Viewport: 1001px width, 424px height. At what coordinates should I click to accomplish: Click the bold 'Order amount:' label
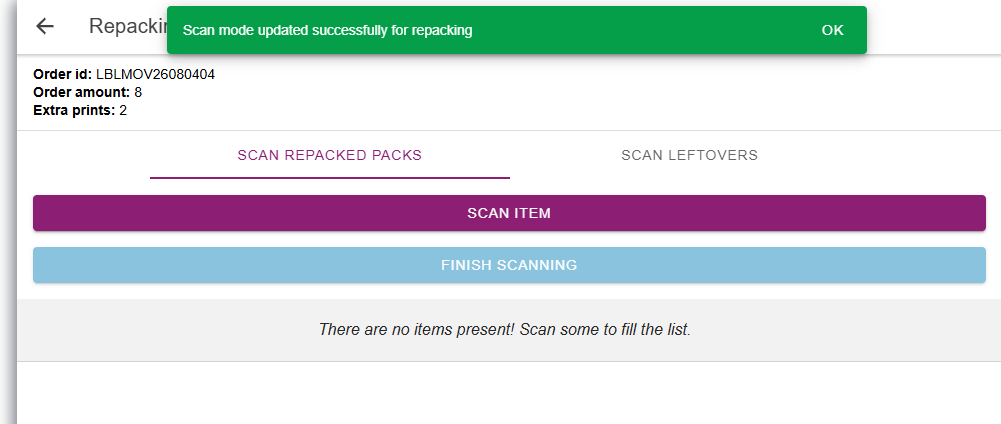point(82,93)
